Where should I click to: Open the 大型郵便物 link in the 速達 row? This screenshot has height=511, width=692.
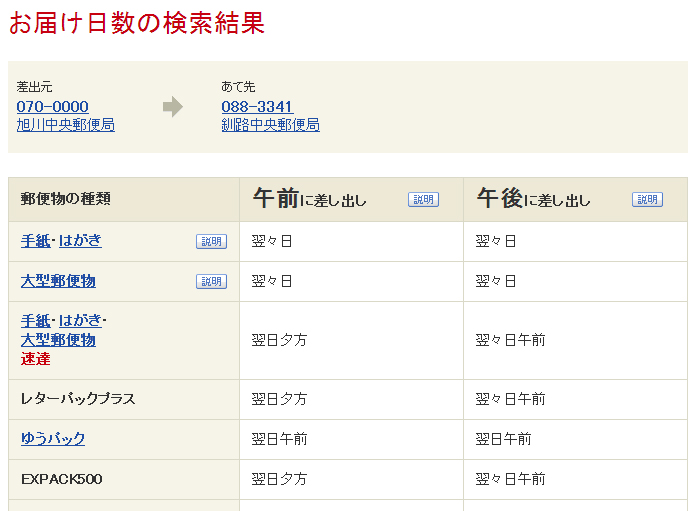pos(58,340)
